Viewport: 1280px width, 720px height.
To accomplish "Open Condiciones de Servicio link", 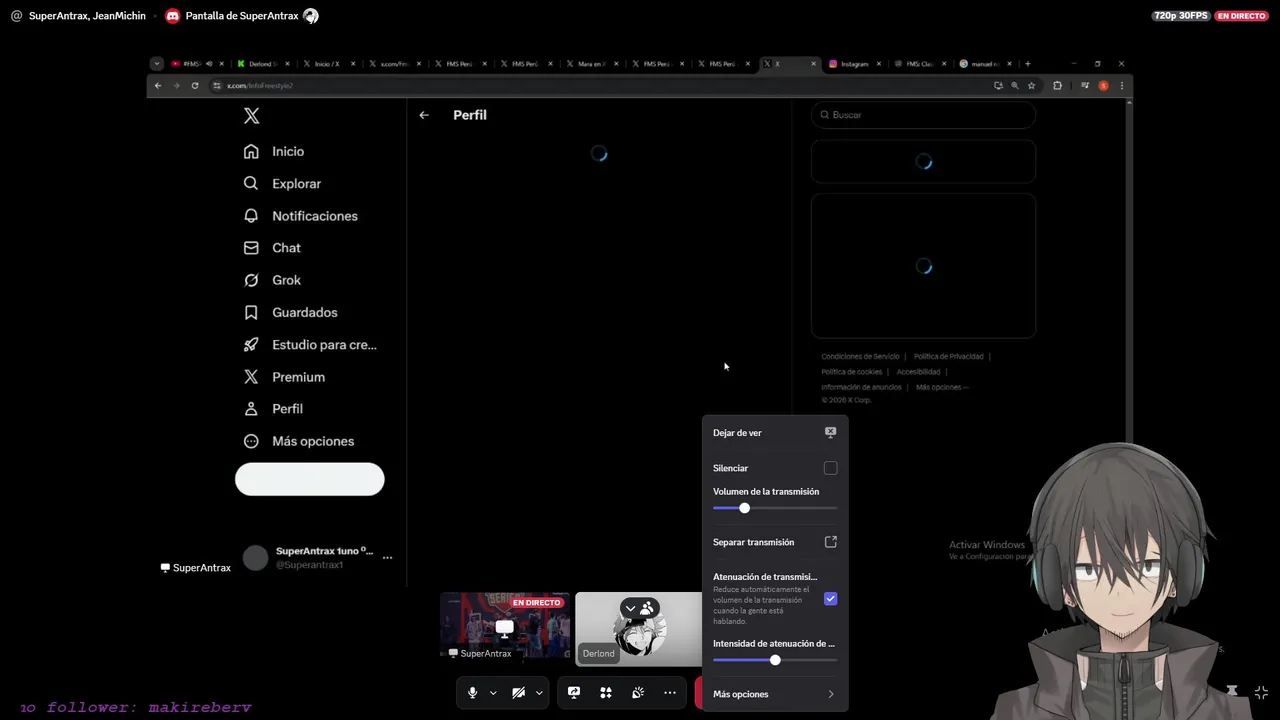I will 860,356.
